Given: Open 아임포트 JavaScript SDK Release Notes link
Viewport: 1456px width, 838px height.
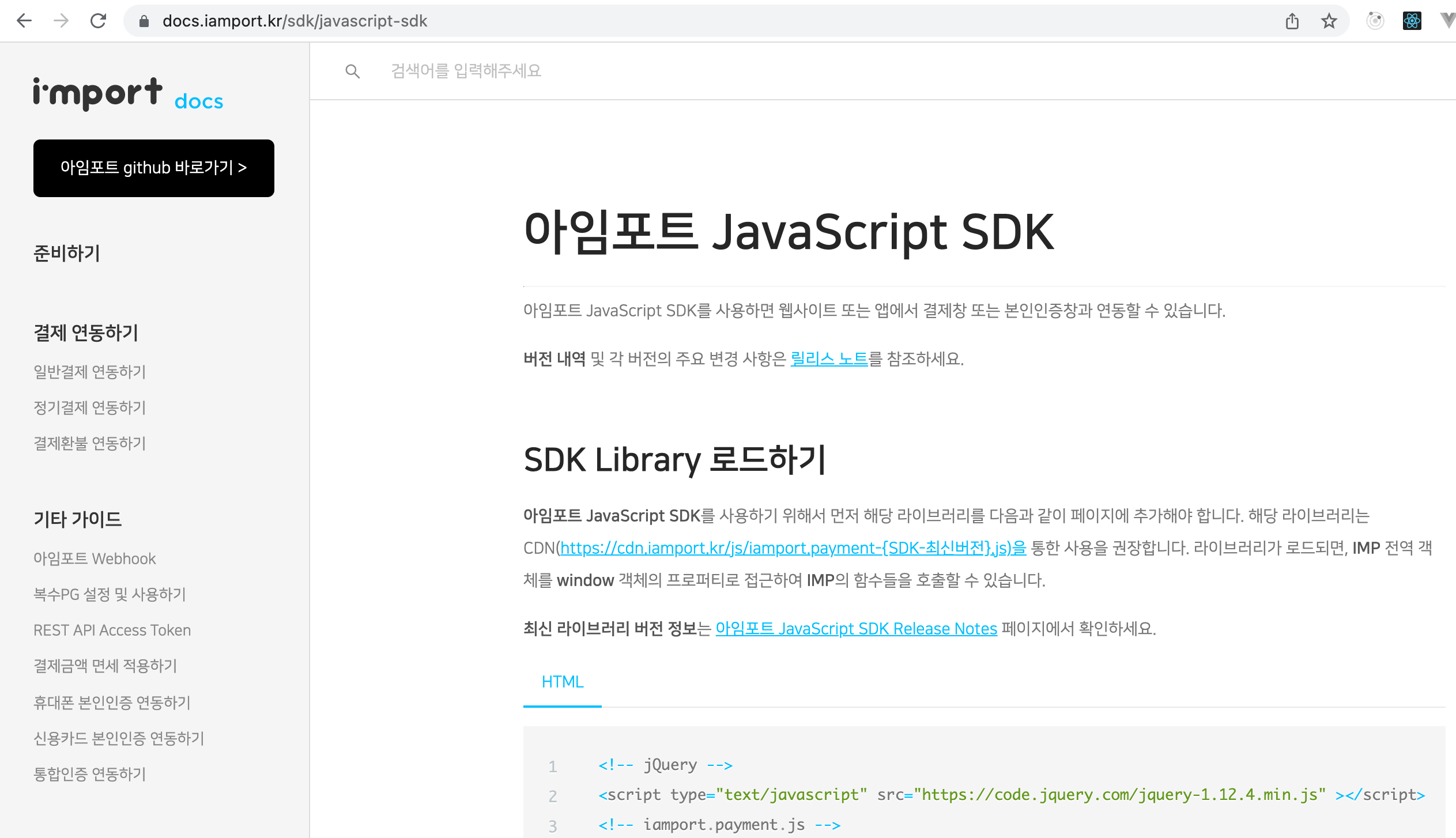Looking at the screenshot, I should (x=856, y=628).
